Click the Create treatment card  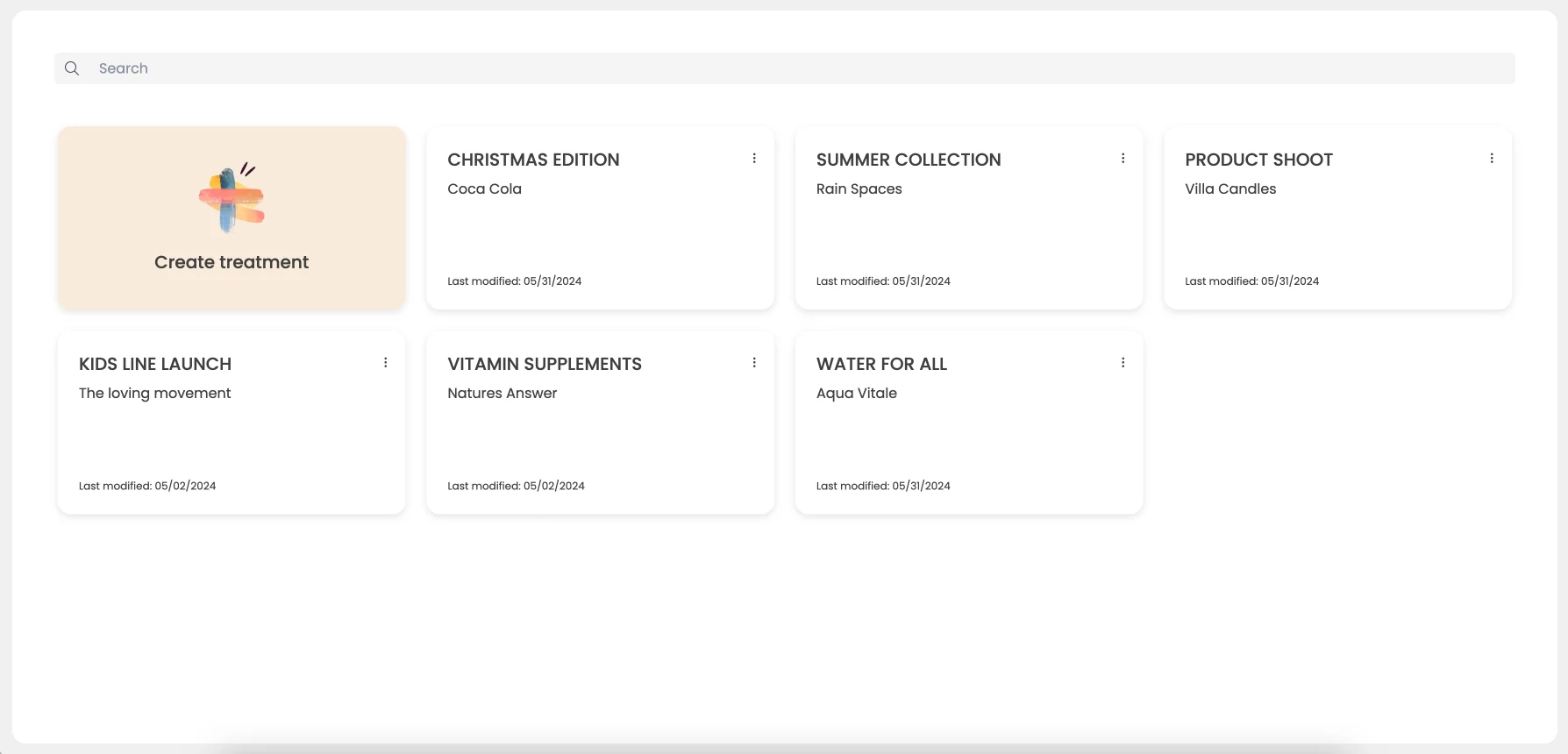232,217
